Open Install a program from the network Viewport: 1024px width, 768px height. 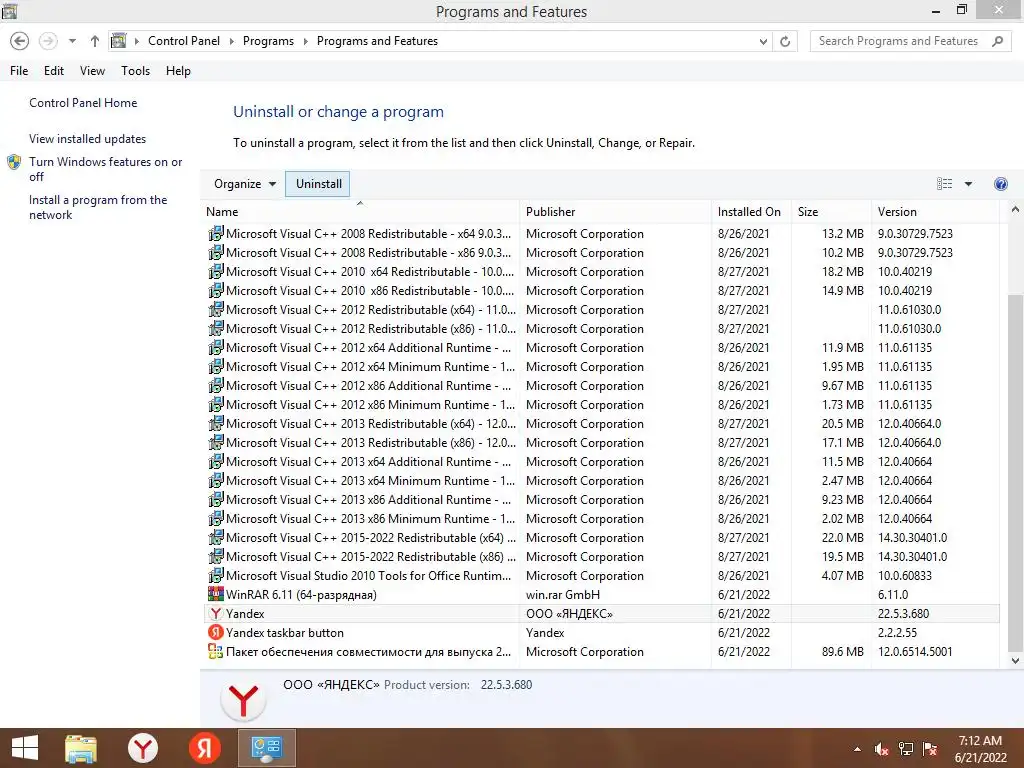98,207
